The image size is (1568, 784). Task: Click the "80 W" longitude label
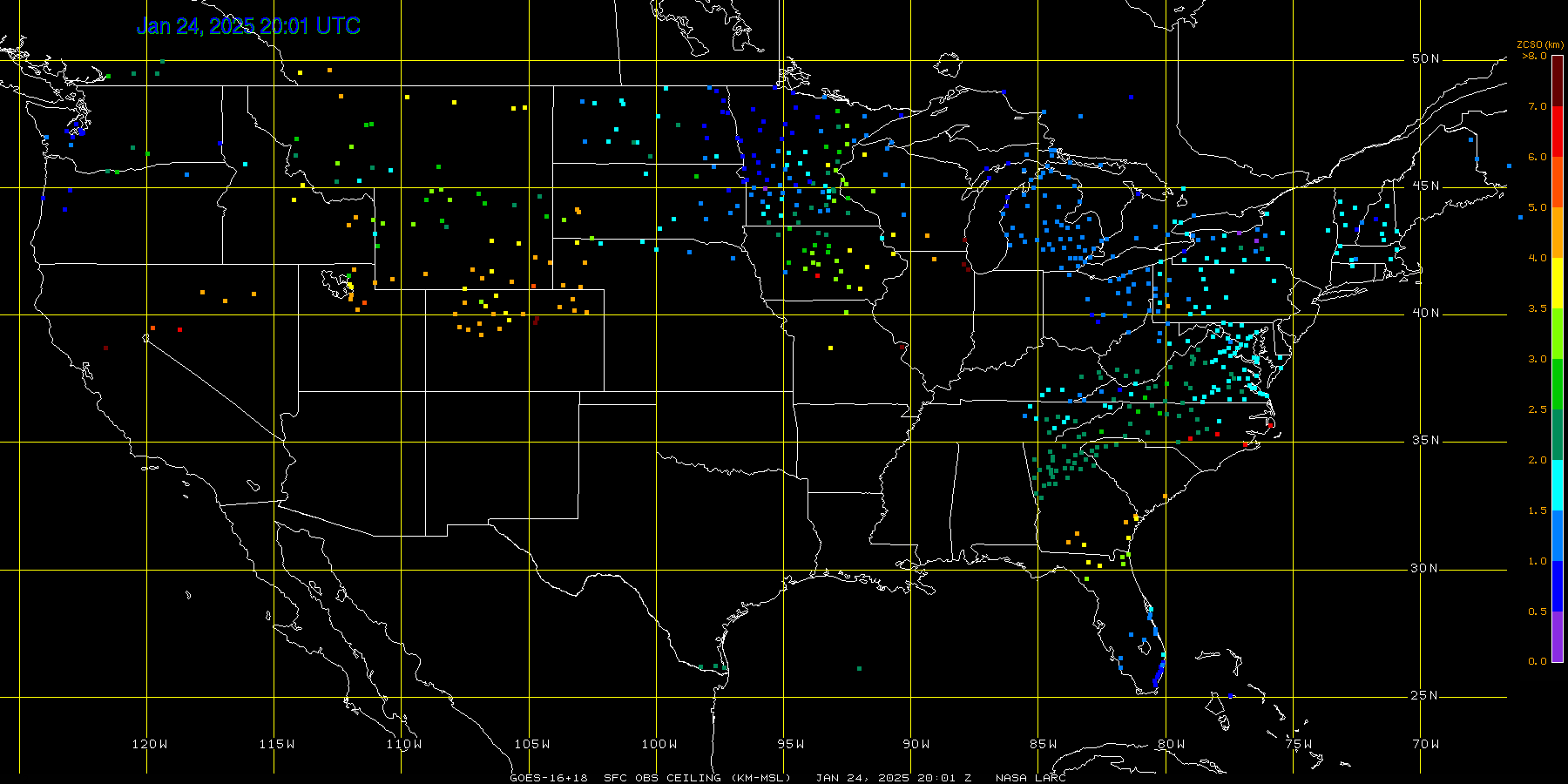pyautogui.click(x=1171, y=744)
